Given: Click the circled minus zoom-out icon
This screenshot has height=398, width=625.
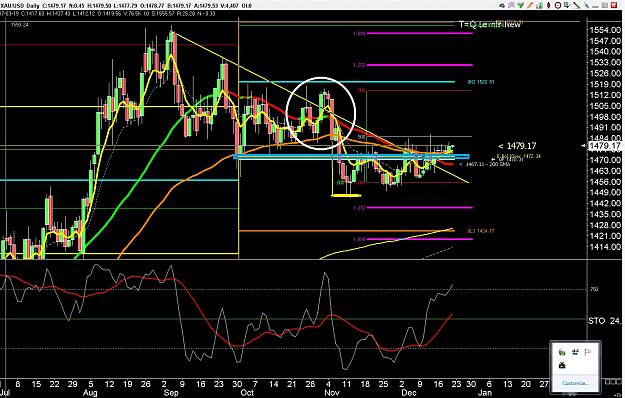Looking at the screenshot, I should [558, 6].
